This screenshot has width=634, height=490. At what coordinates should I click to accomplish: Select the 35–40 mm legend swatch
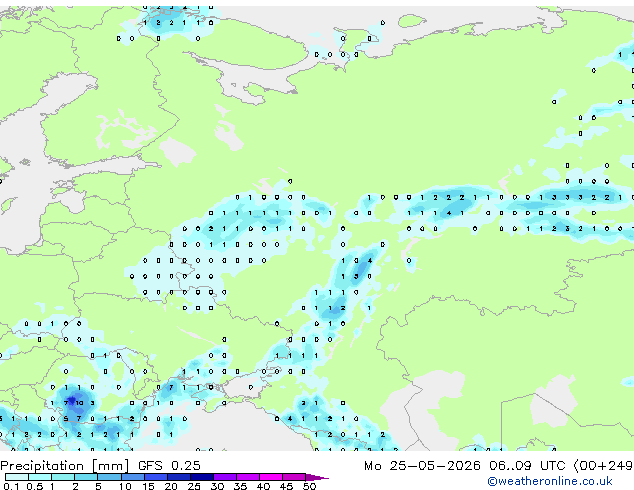point(248,477)
